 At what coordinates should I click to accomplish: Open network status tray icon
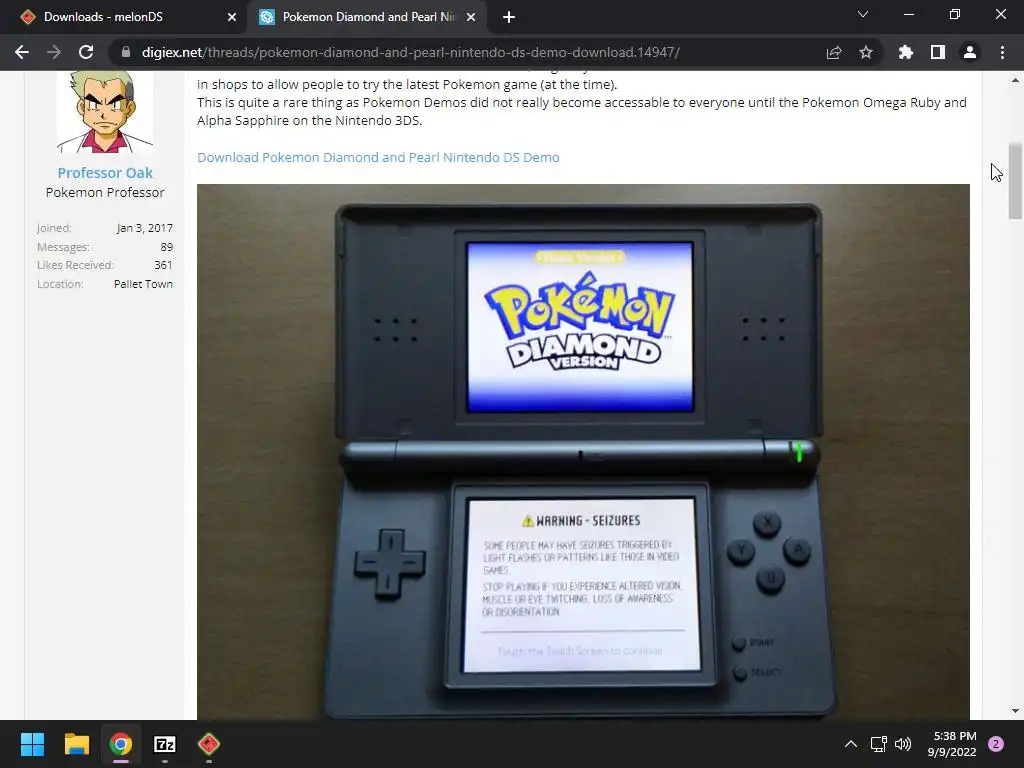coord(878,744)
